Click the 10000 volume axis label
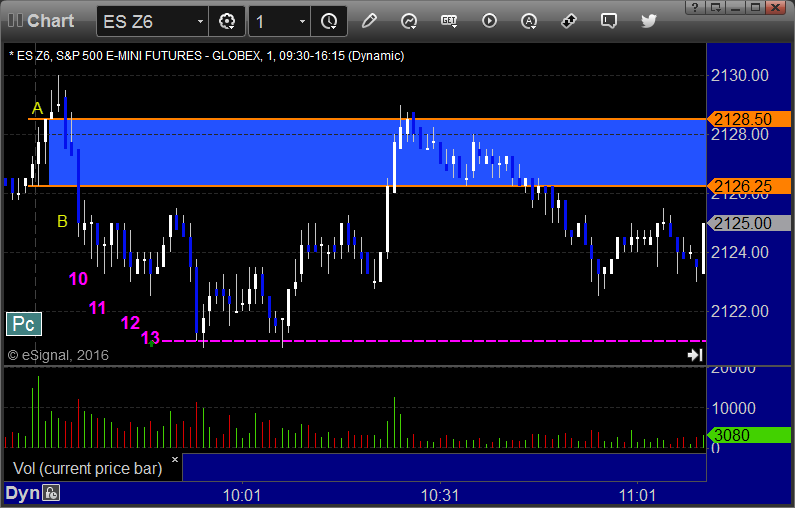Viewport: 795px width, 508px height. click(734, 408)
